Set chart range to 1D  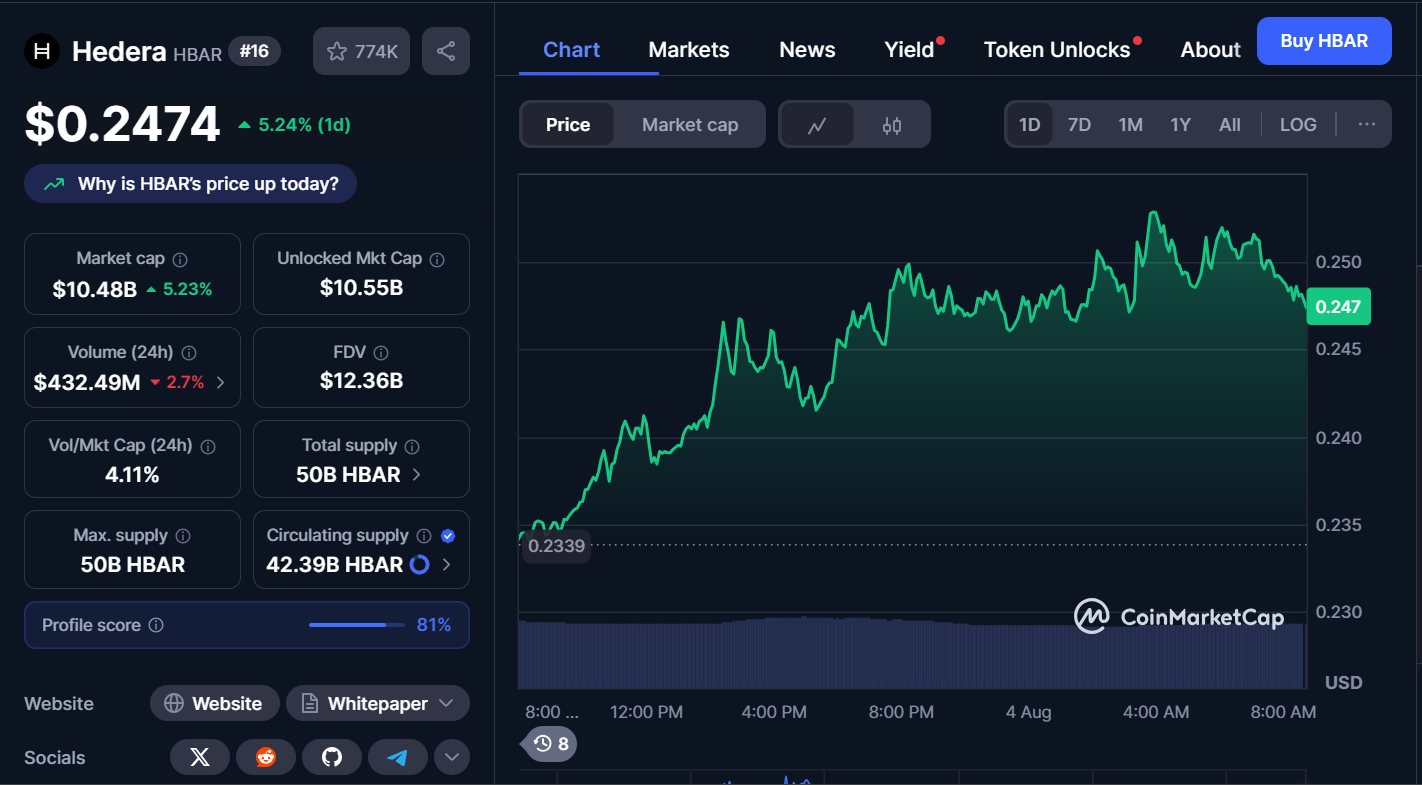click(x=1030, y=125)
